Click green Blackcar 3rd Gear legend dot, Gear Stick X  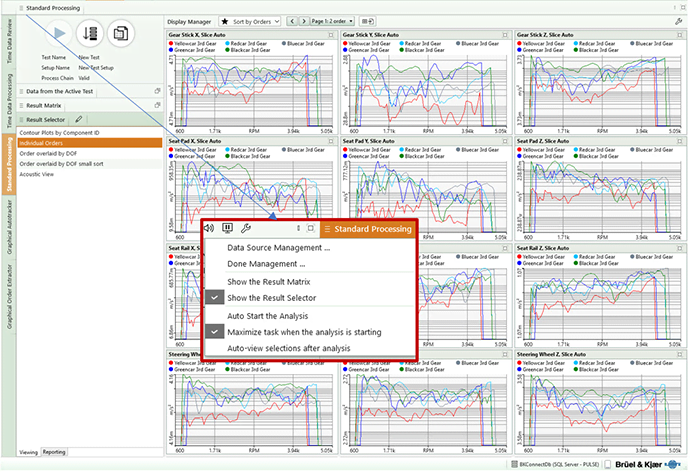(228, 50)
